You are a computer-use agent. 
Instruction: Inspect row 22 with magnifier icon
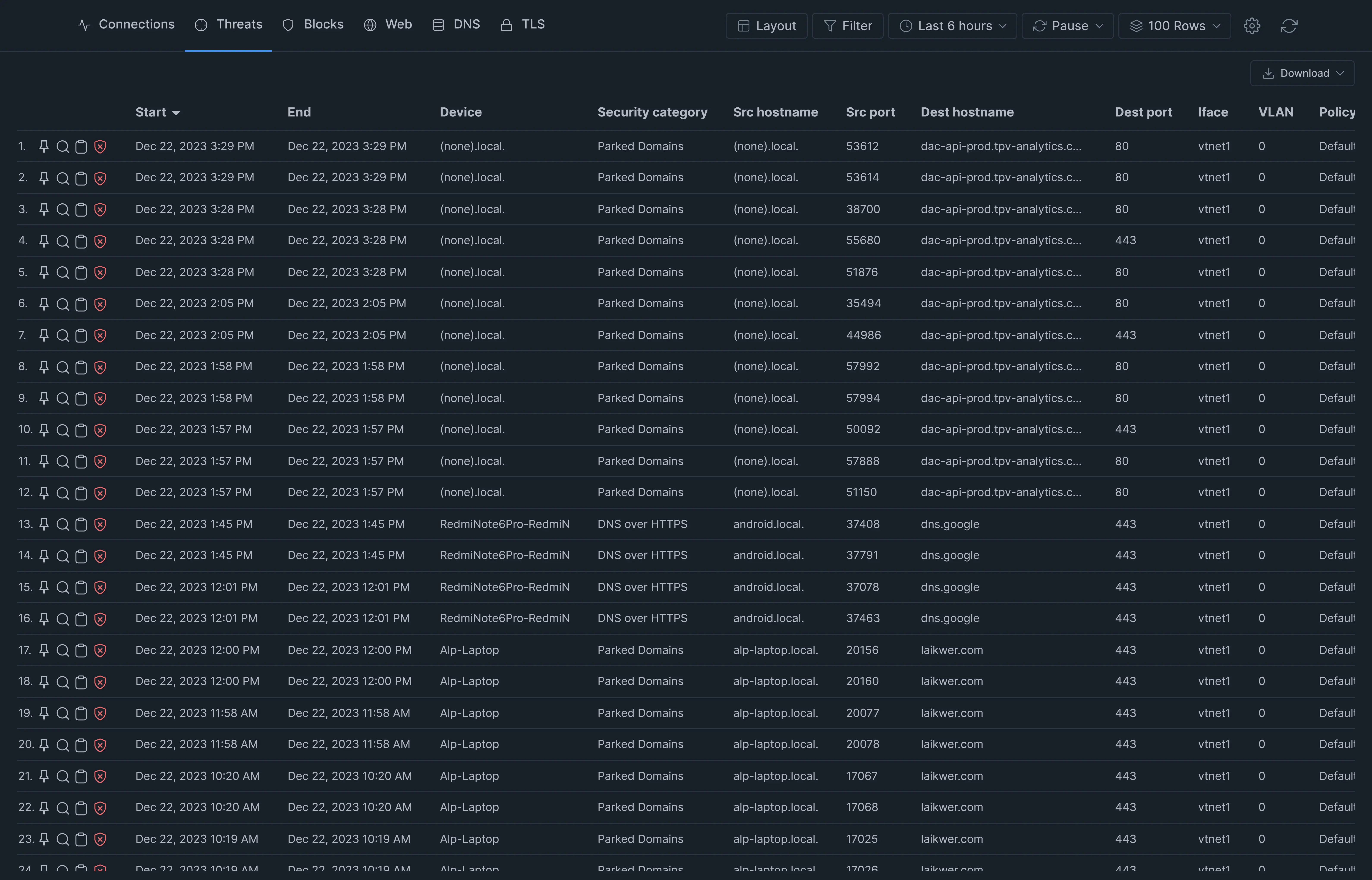point(63,808)
